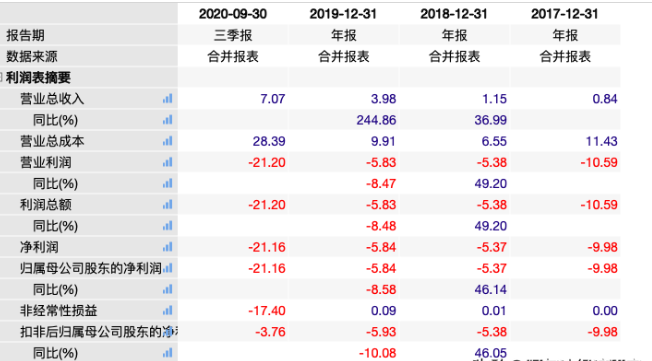This screenshot has height=361, width=652.
Task: Click chart icon beside 归属母公司股东的净利润
Action: (168, 268)
